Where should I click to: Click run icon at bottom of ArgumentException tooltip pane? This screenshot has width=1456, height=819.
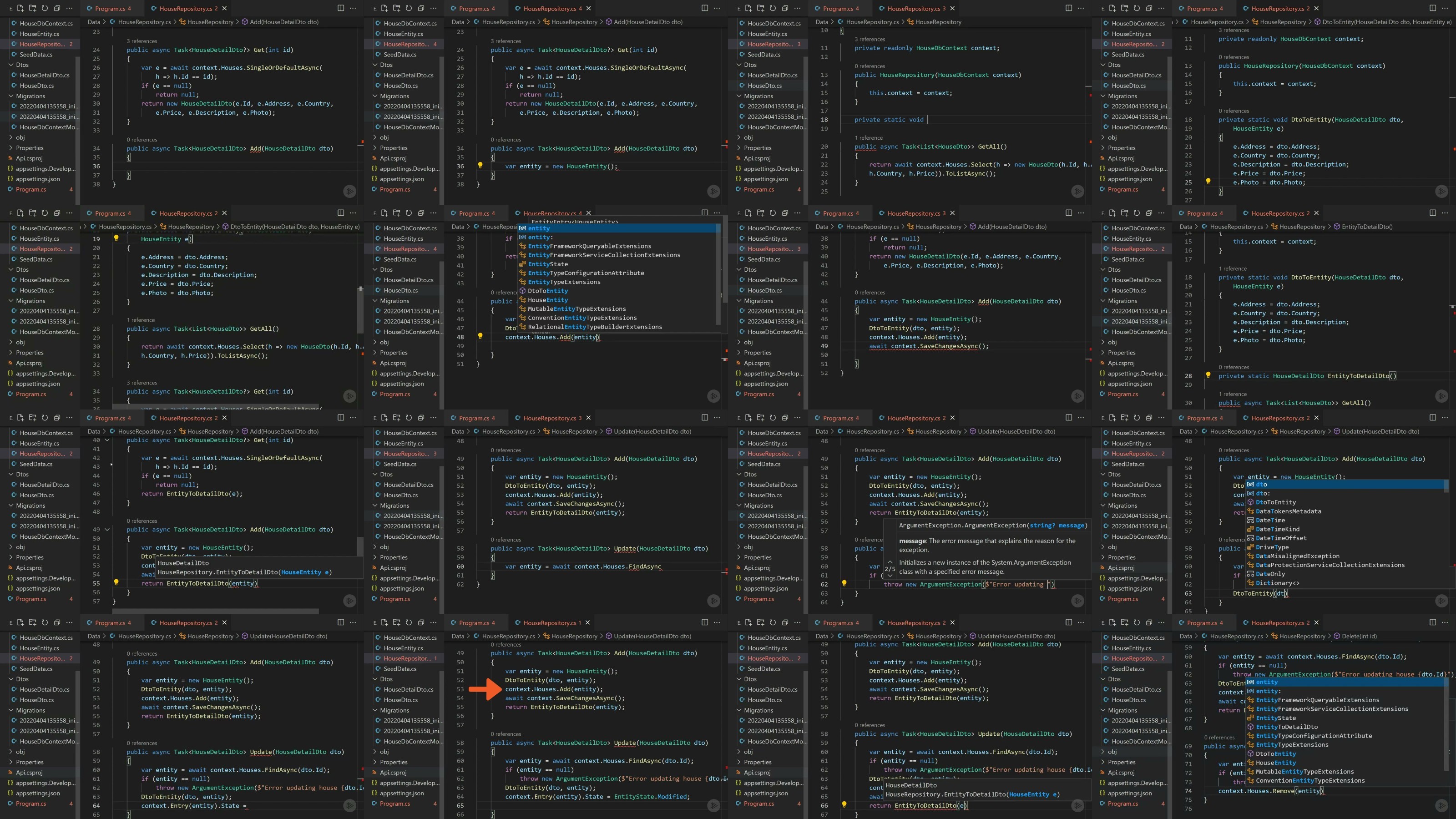point(1078,600)
